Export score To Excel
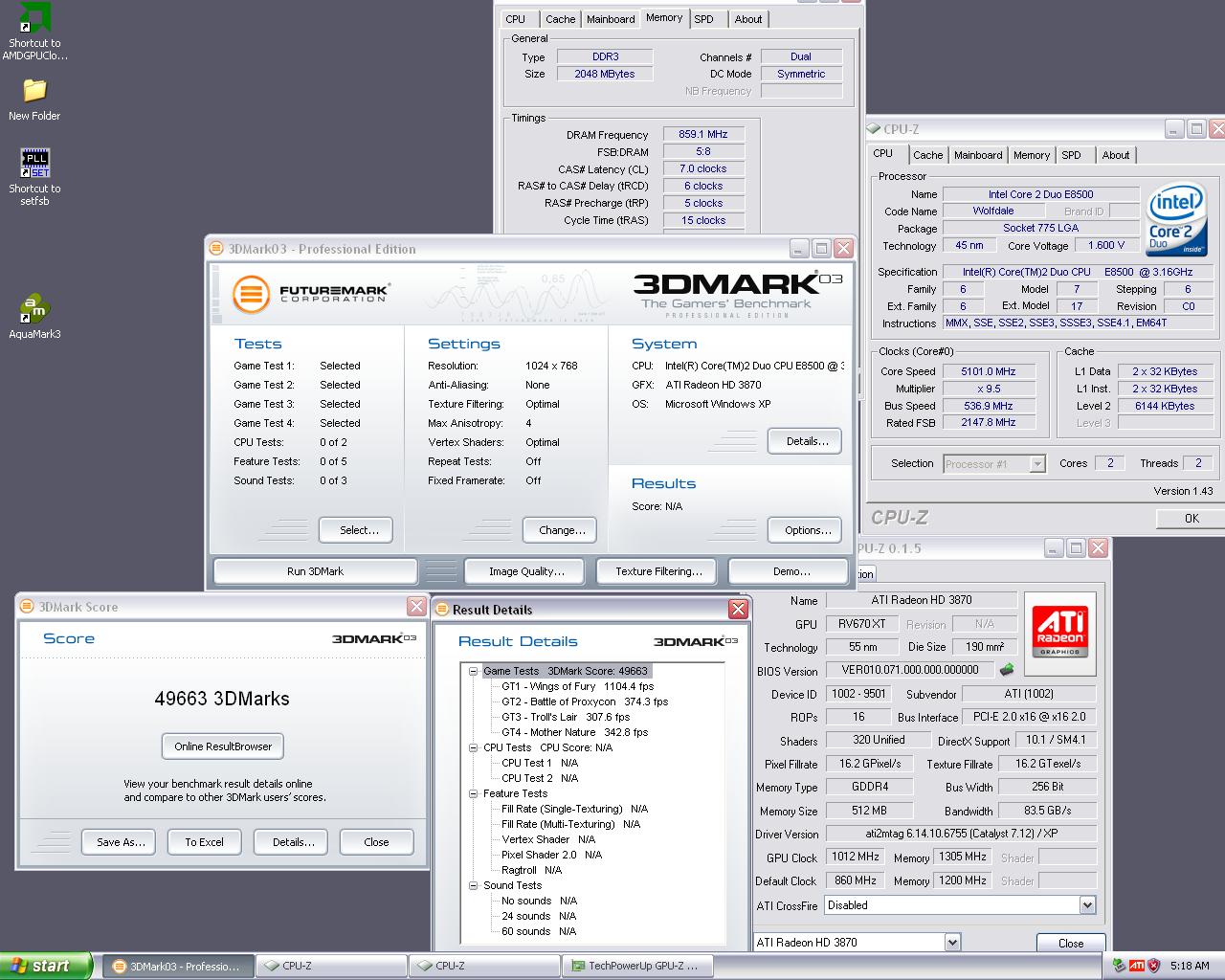Screen dimensions: 1225x980 point(204,842)
